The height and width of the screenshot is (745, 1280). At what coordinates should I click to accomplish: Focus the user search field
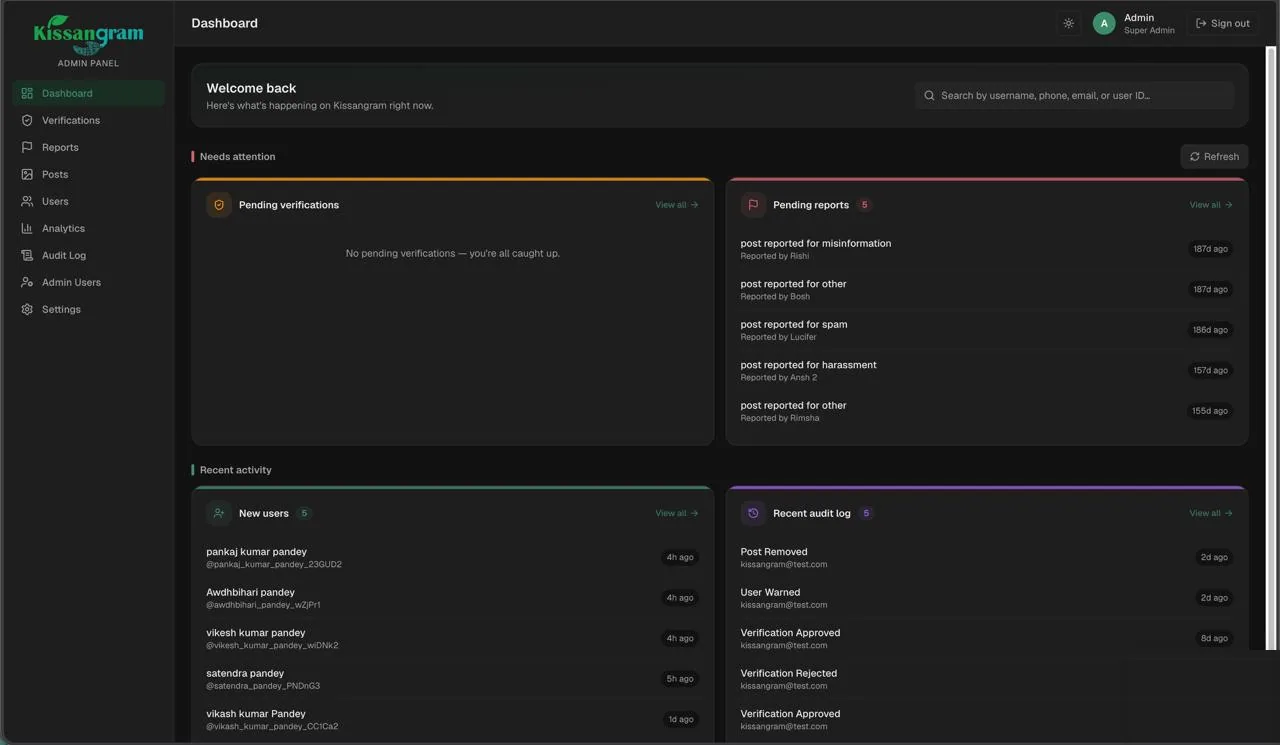pos(1074,96)
